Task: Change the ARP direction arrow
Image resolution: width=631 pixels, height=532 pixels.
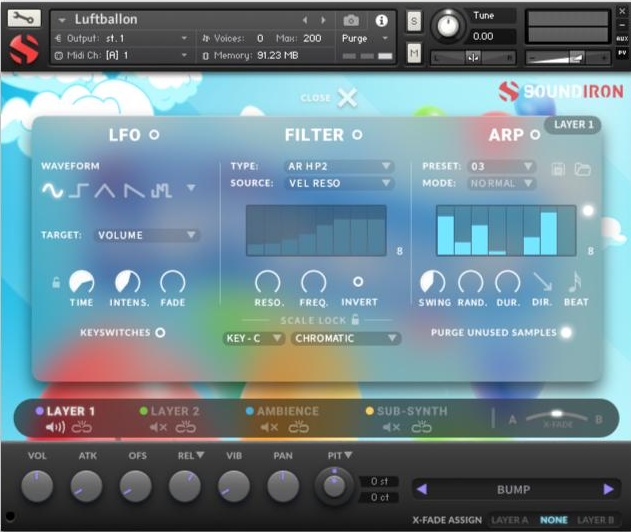Action: (x=542, y=281)
